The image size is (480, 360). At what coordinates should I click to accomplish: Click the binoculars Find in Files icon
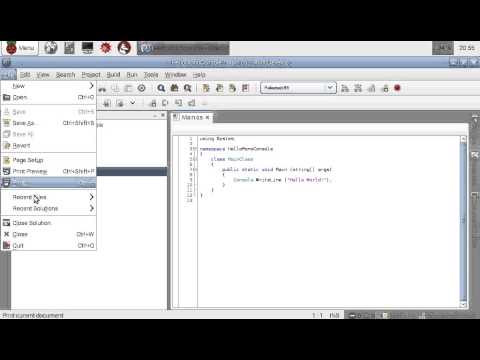(174, 88)
